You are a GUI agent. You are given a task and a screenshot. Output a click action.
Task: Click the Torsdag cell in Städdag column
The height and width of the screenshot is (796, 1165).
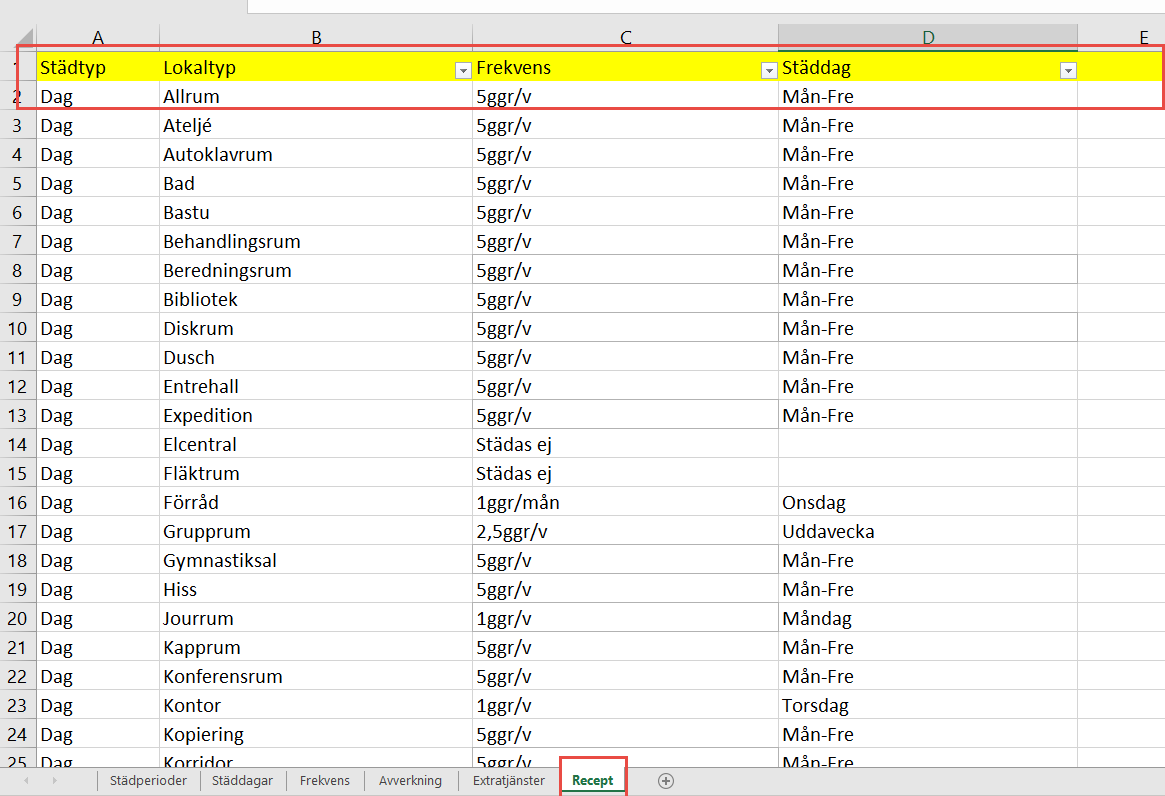click(x=927, y=705)
